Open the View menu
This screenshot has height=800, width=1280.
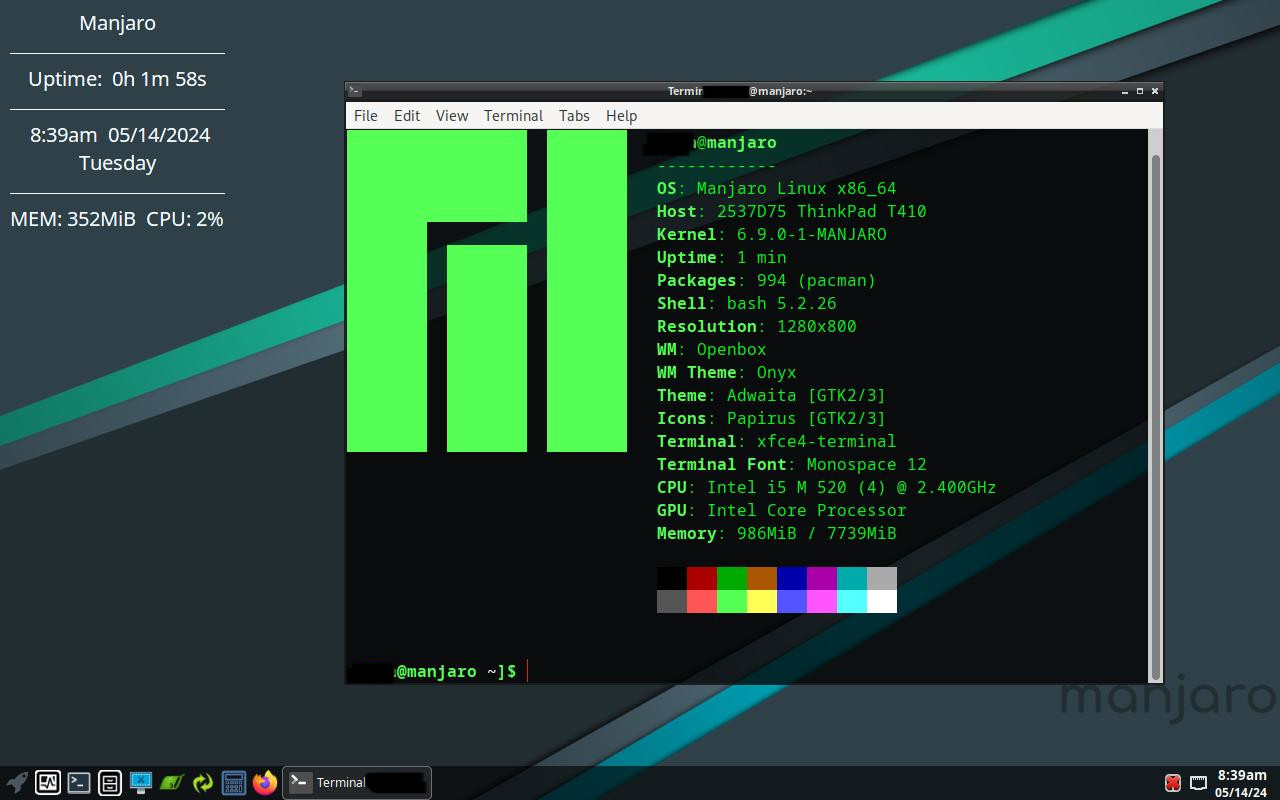click(x=452, y=115)
